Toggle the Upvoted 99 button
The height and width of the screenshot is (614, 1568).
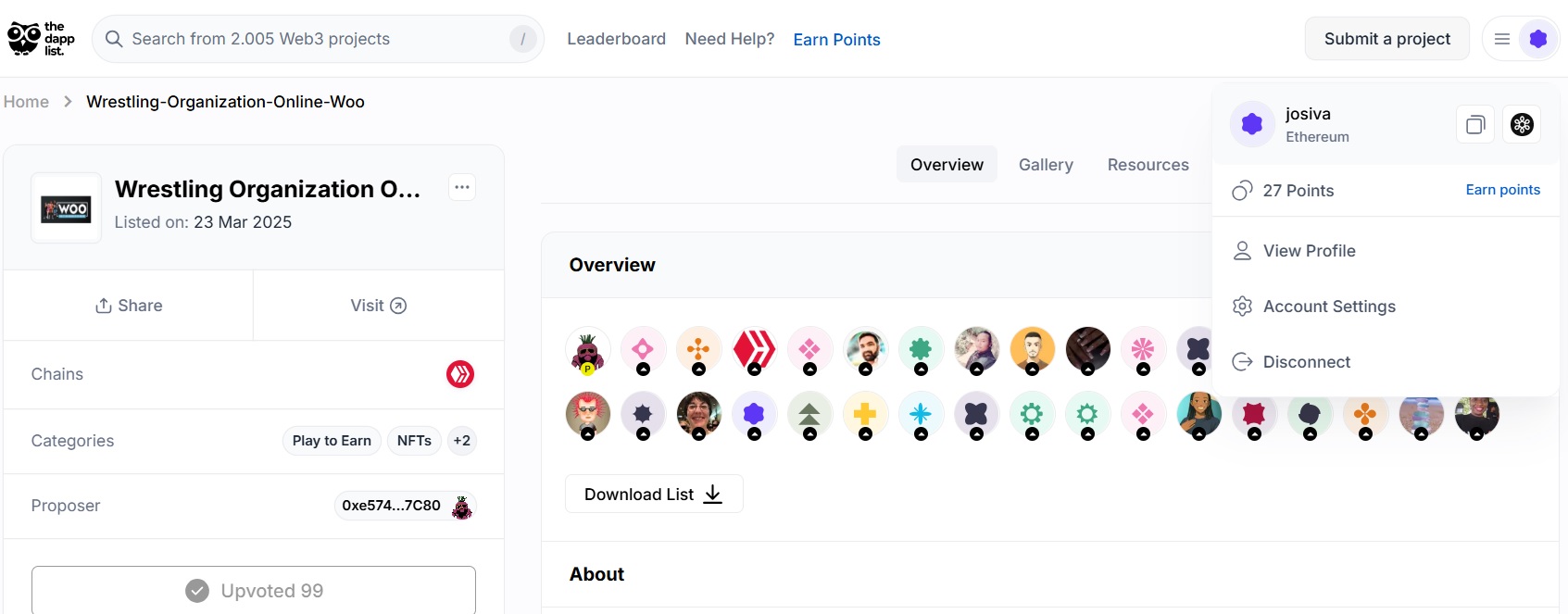tap(254, 590)
